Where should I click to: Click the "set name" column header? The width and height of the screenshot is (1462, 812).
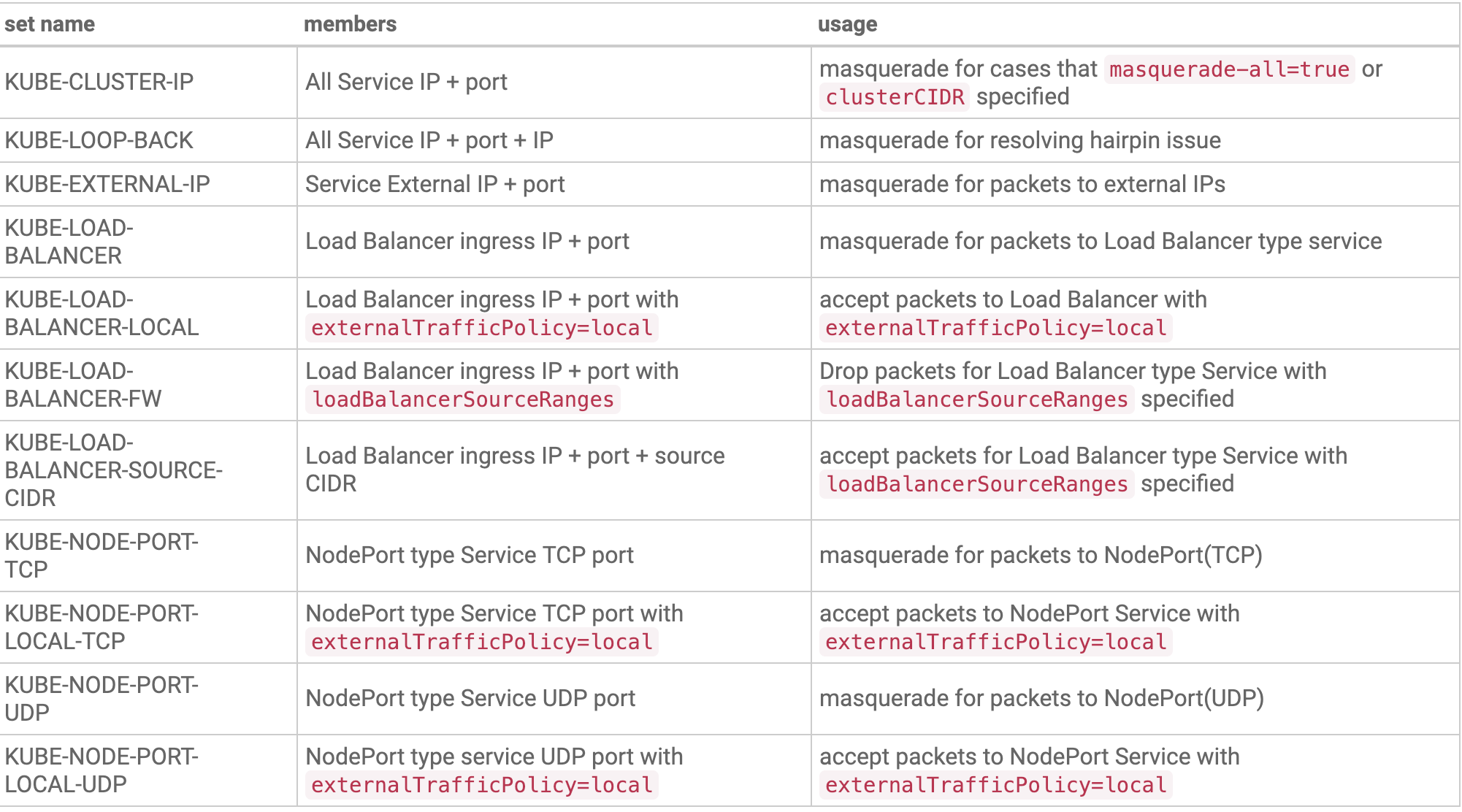point(50,24)
